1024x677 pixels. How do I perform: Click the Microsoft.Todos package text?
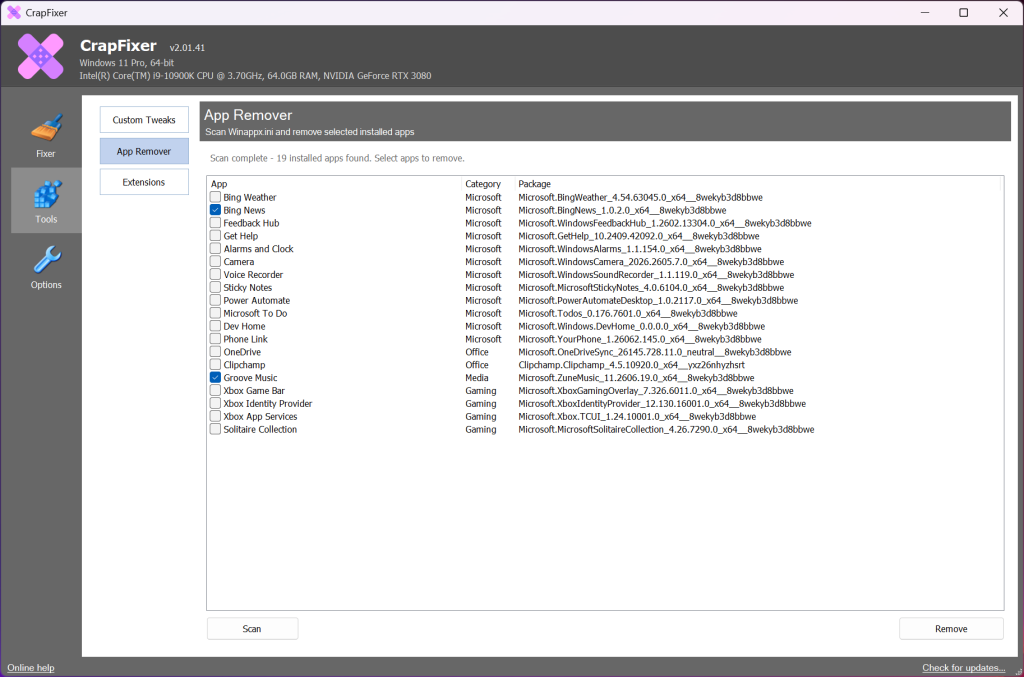coord(628,313)
